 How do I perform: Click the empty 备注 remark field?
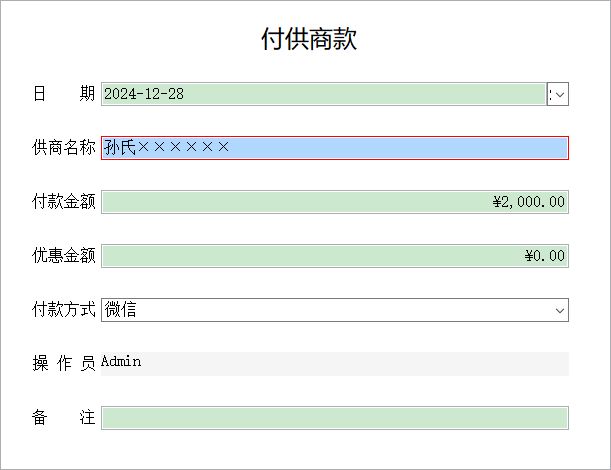tap(335, 418)
